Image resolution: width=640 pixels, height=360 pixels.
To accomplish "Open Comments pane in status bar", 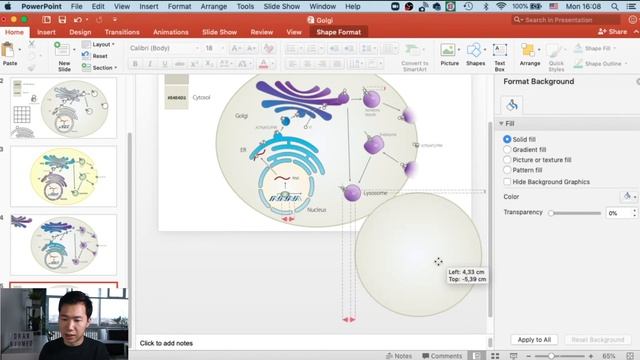I will 442,356.
